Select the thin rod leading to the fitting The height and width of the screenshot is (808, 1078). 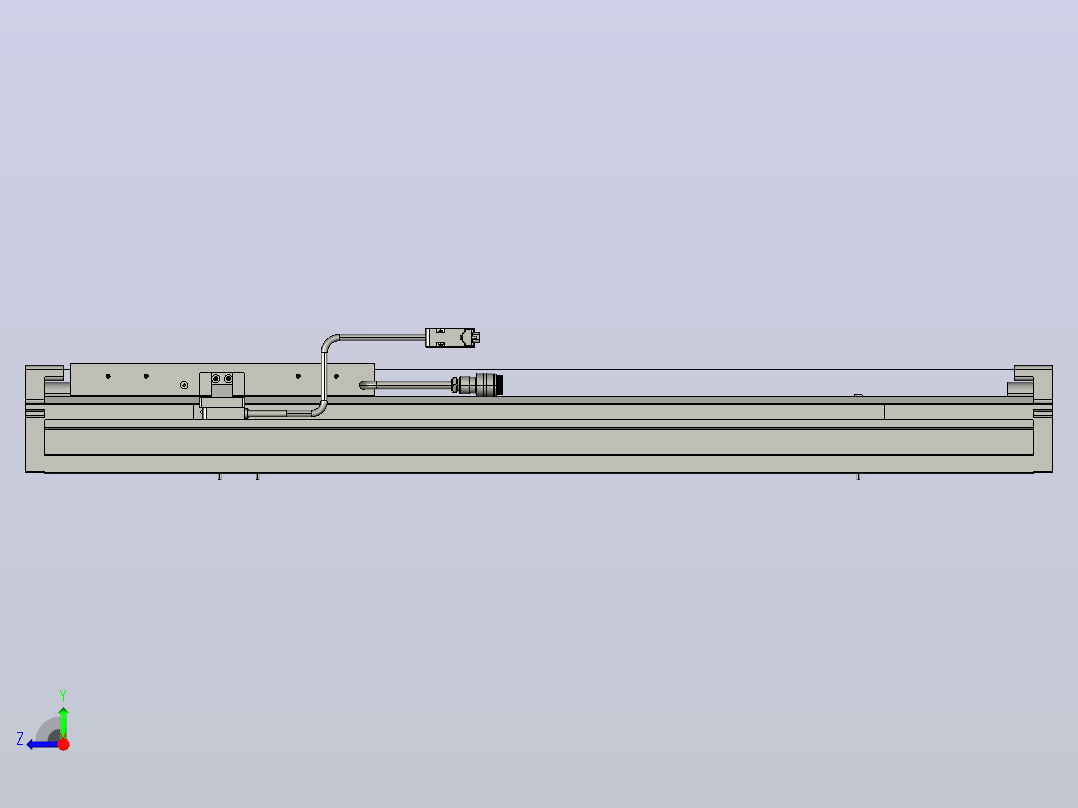(406, 385)
